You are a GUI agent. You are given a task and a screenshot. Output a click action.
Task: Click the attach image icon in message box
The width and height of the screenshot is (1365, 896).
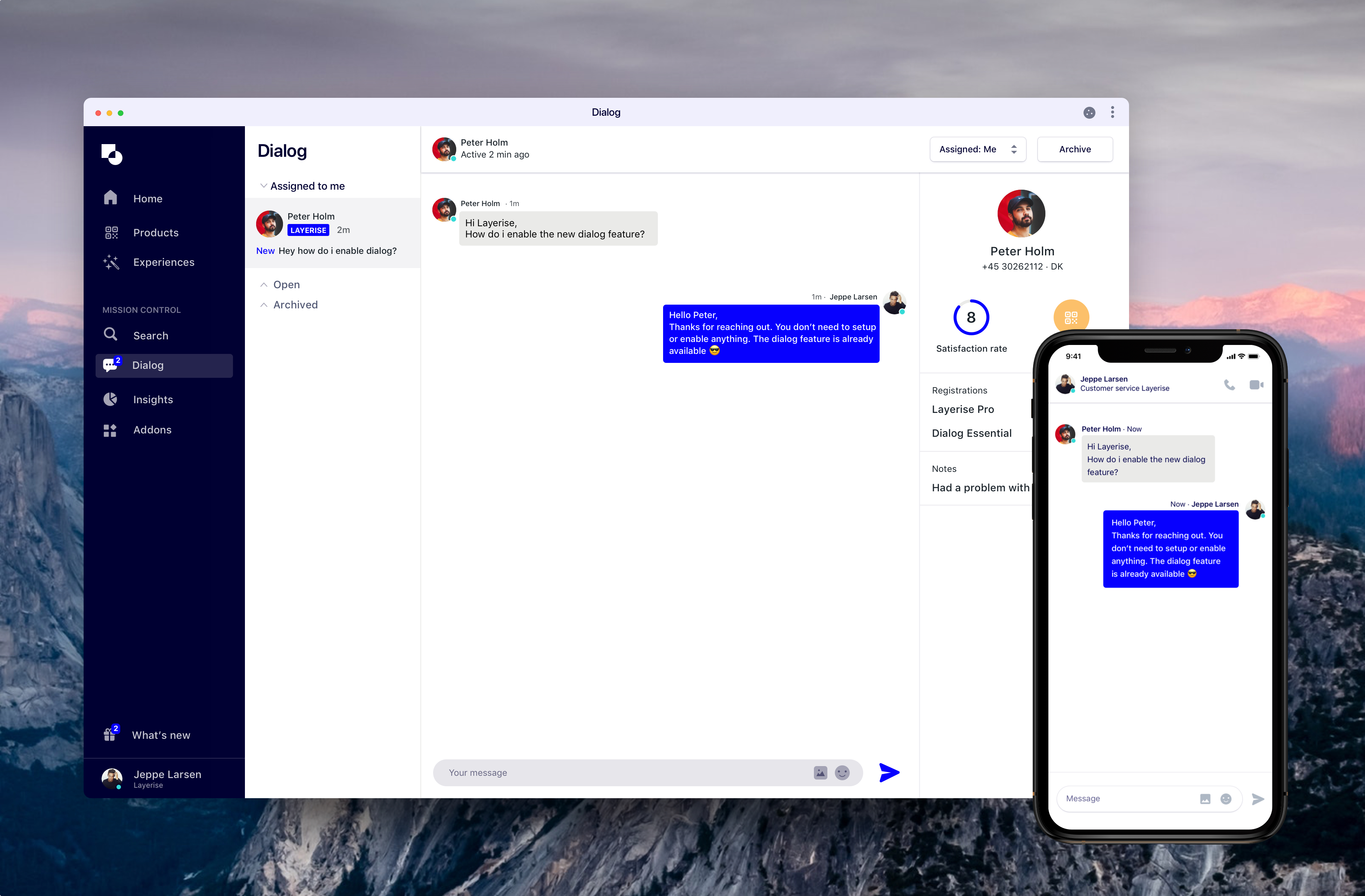[x=820, y=773]
